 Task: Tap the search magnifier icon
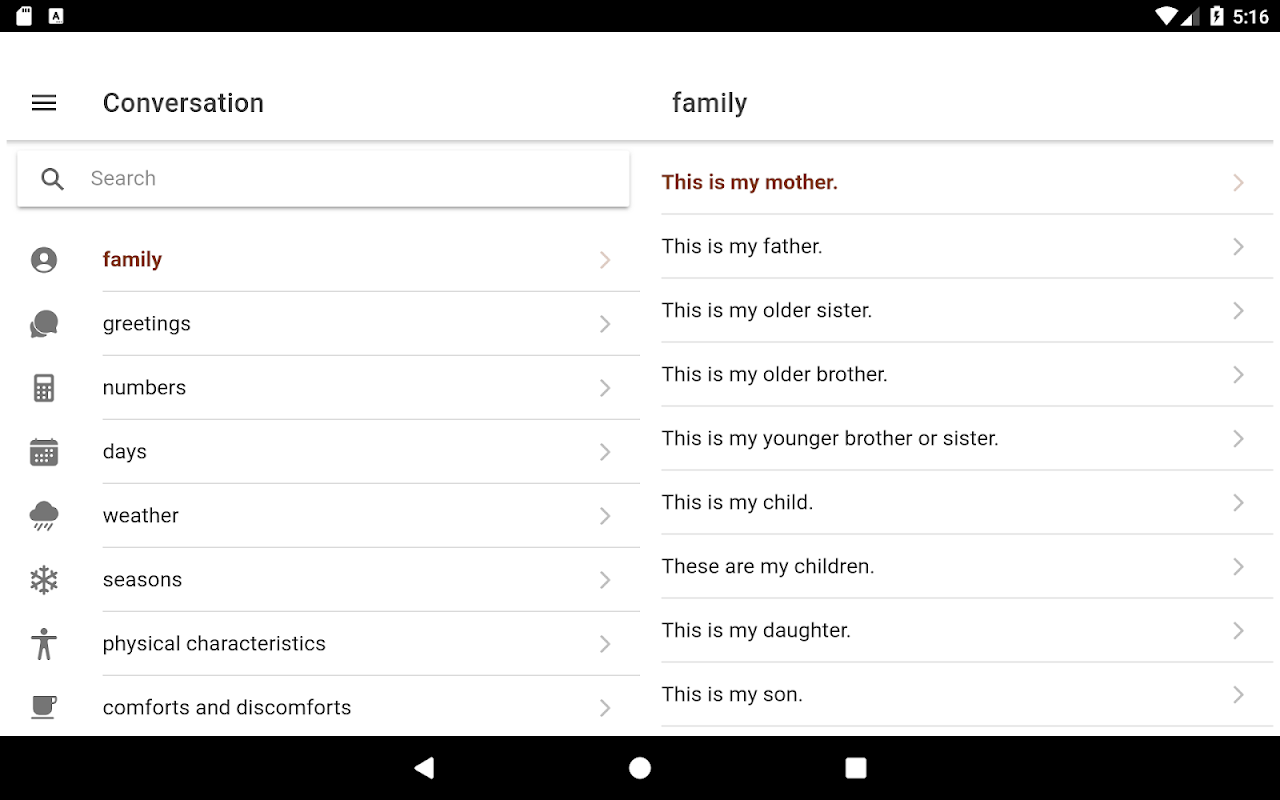[x=52, y=179]
